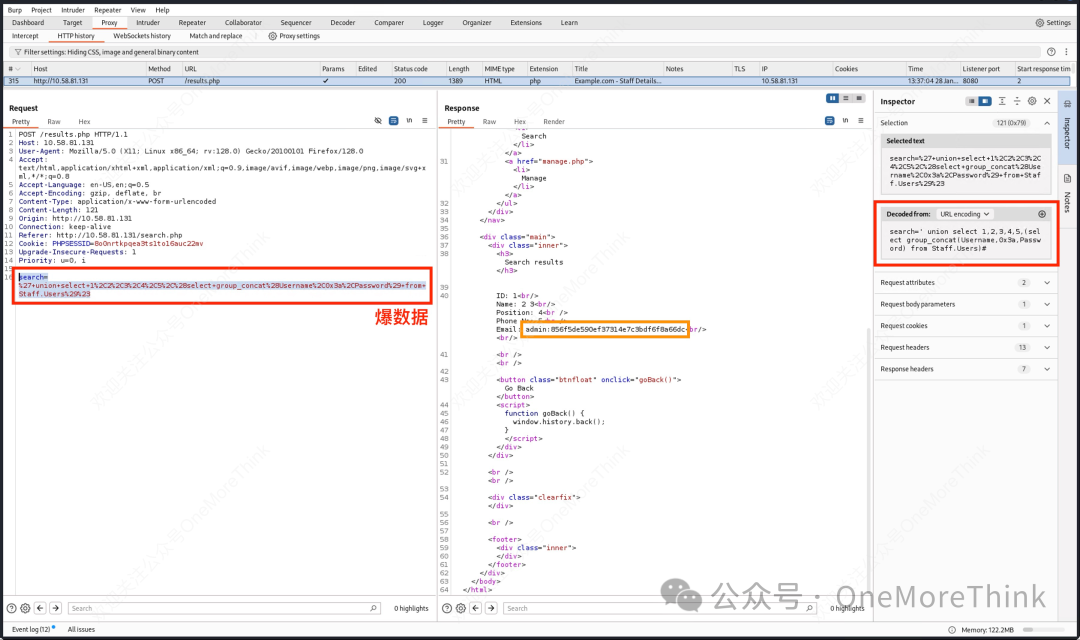Screen dimensions: 1080x640
Task: Open Response search settings gear icon
Action: 461,608
